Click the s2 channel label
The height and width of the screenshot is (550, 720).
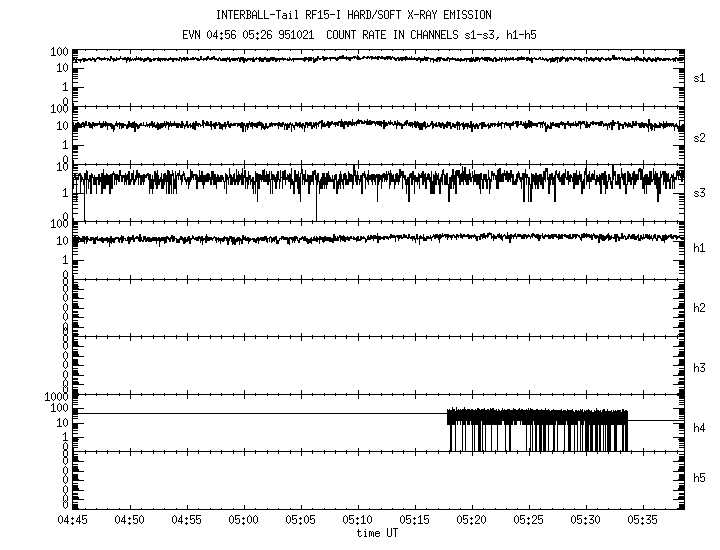[700, 137]
